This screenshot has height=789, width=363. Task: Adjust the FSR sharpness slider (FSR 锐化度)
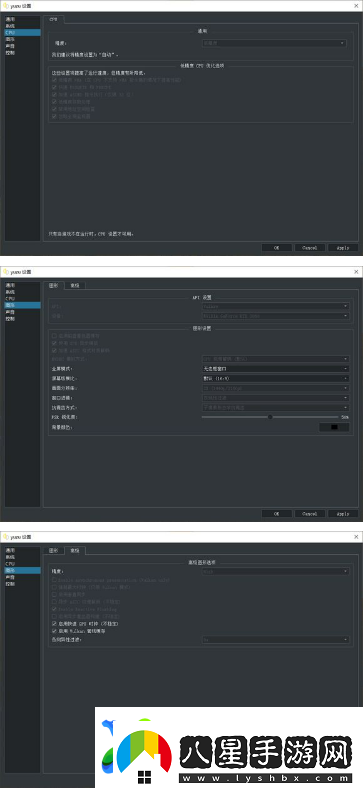(270, 417)
